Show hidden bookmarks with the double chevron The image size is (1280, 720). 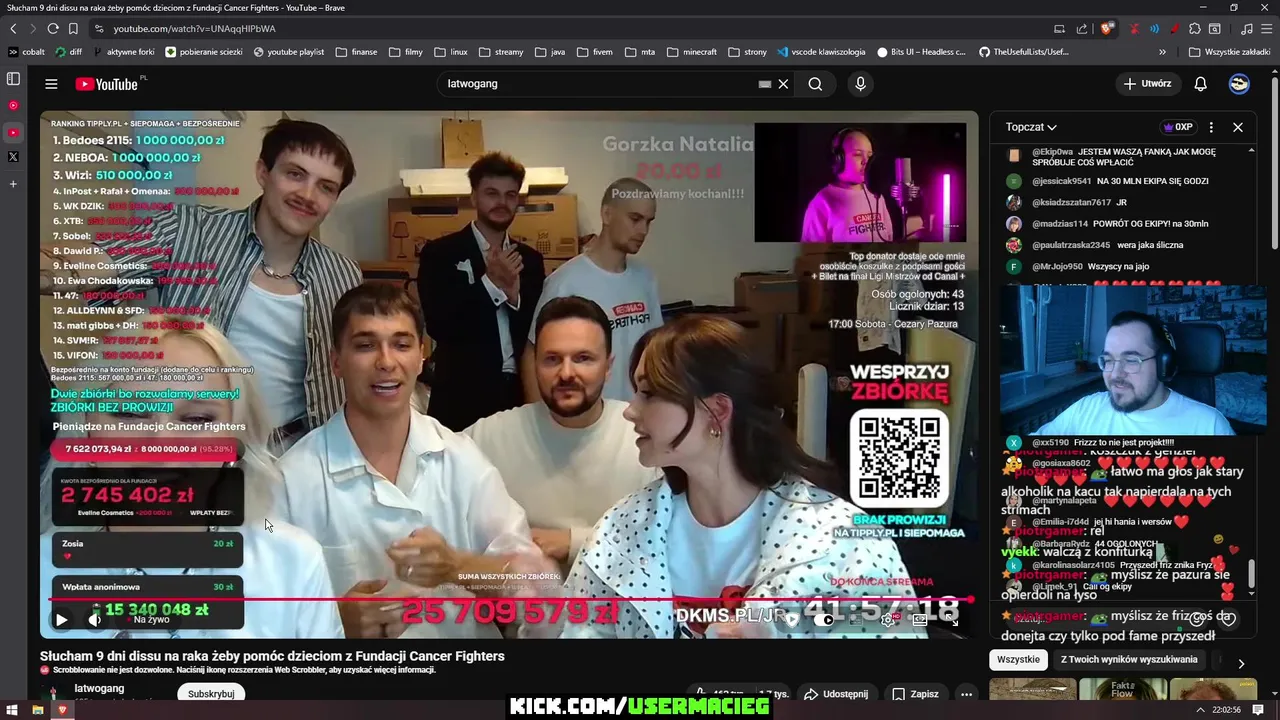(1162, 52)
